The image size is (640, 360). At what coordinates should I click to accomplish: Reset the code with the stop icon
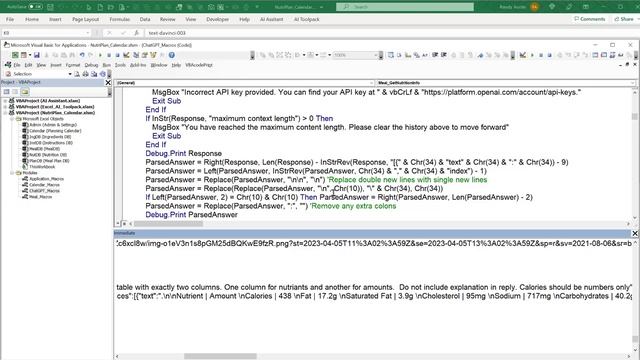pyautogui.click(x=118, y=55)
